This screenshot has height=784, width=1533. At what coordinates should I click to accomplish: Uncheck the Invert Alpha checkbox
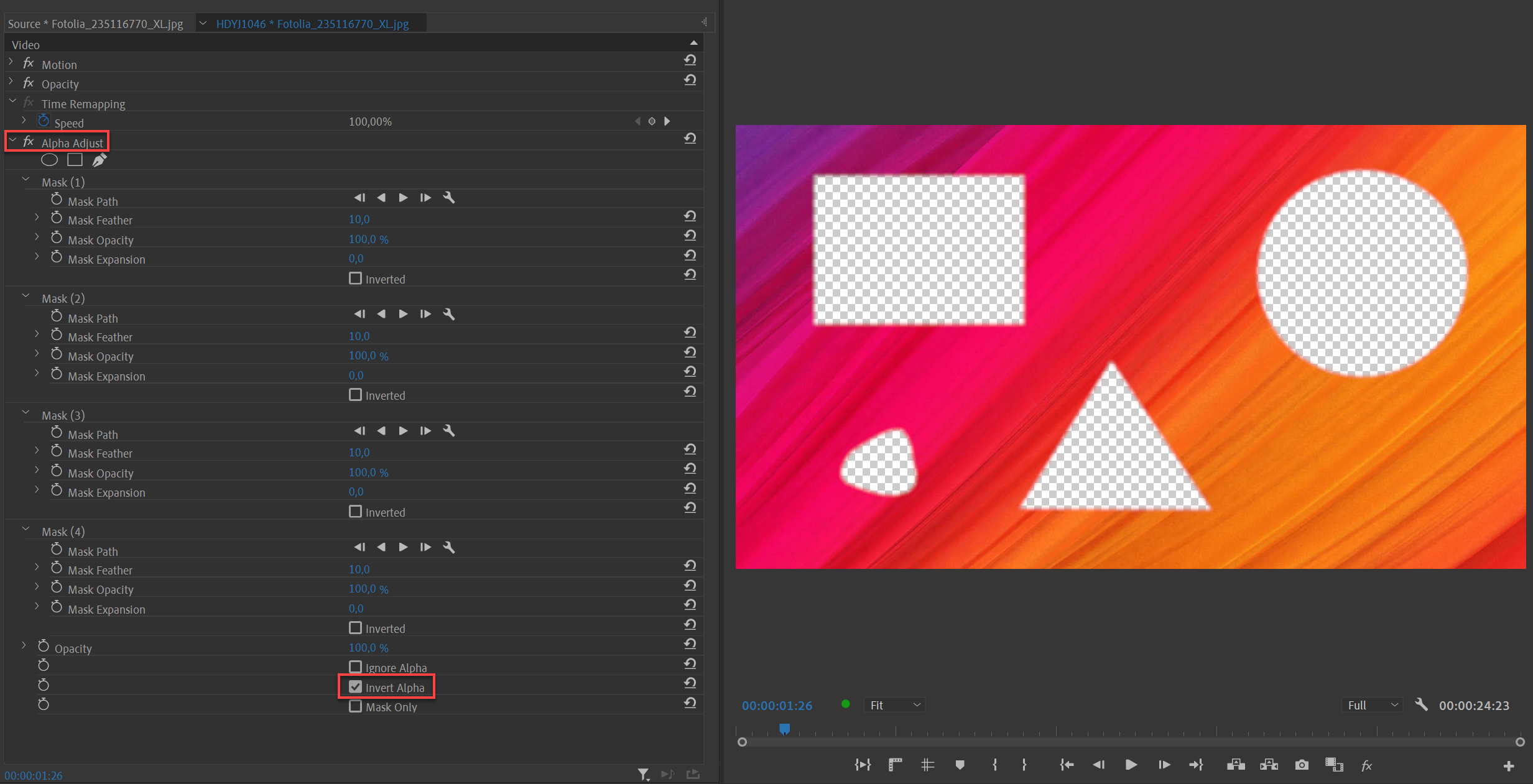[355, 686]
